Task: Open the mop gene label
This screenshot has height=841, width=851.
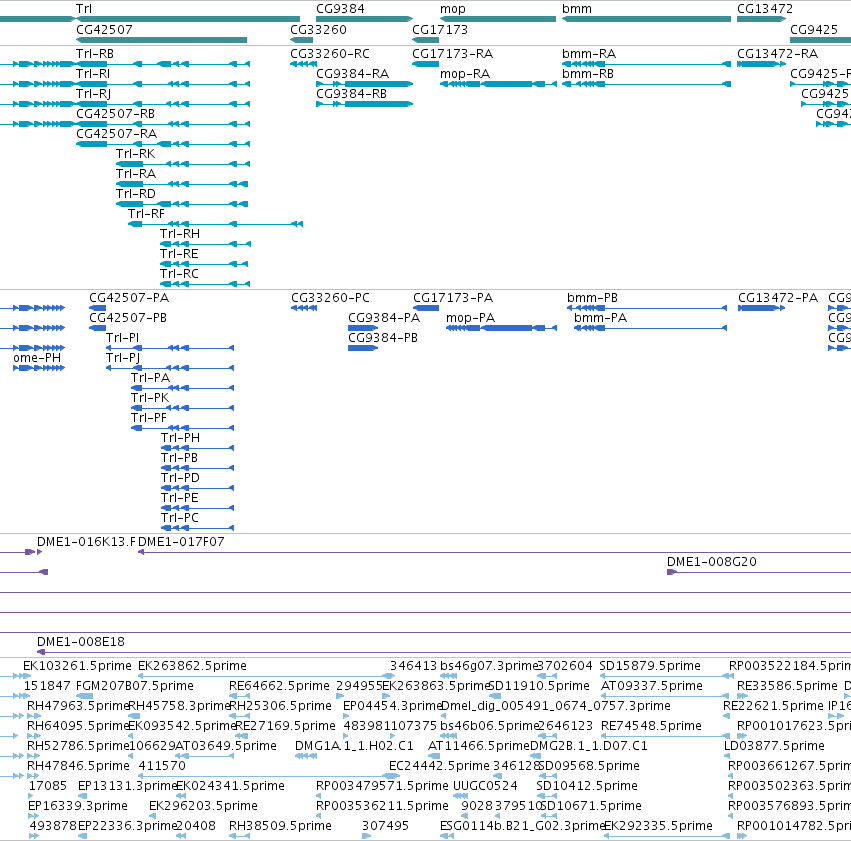Action: (x=453, y=9)
